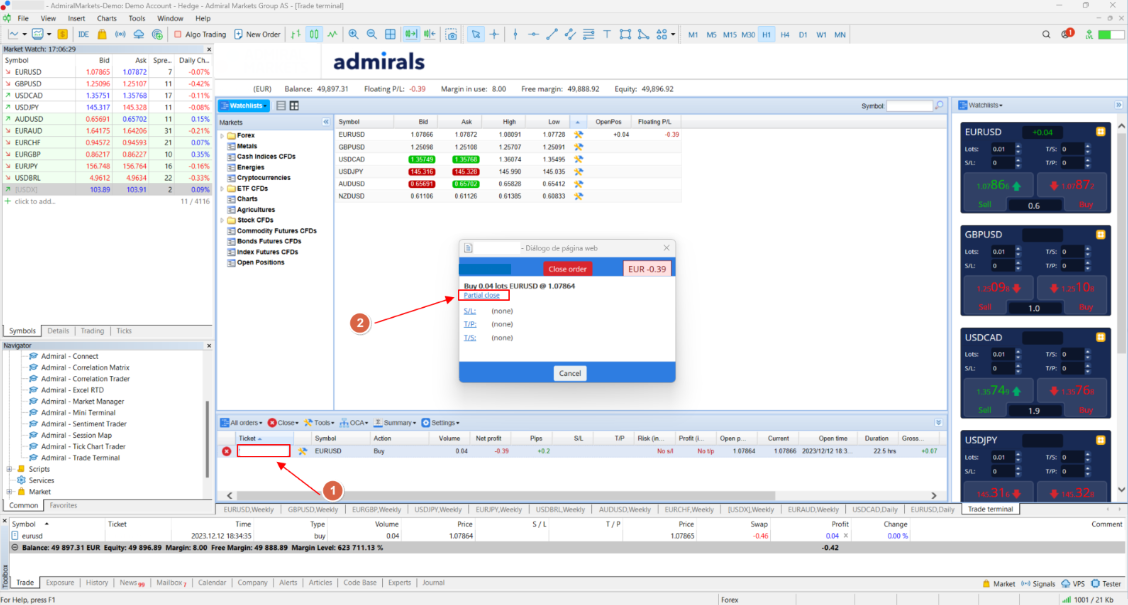Select the bar chart type icon
The width and height of the screenshot is (1128, 605).
coord(296,34)
